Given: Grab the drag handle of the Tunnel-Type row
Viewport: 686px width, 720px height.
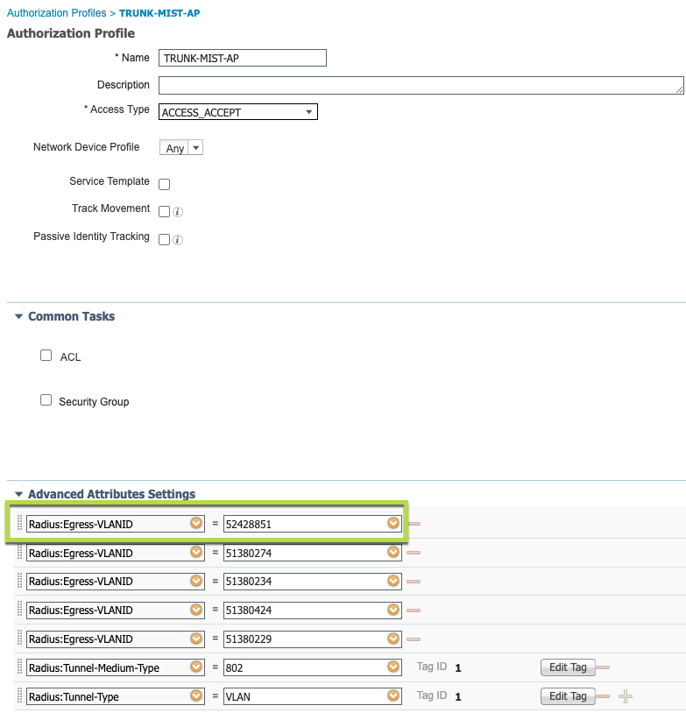Looking at the screenshot, I should pyautogui.click(x=20, y=696).
